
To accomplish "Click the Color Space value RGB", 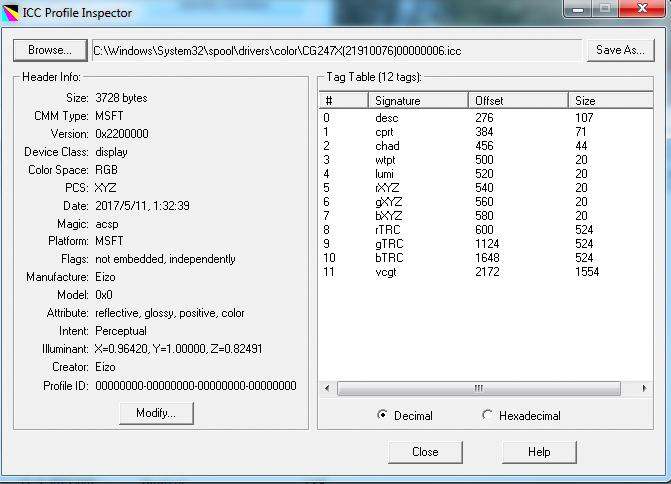I will click(x=106, y=170).
